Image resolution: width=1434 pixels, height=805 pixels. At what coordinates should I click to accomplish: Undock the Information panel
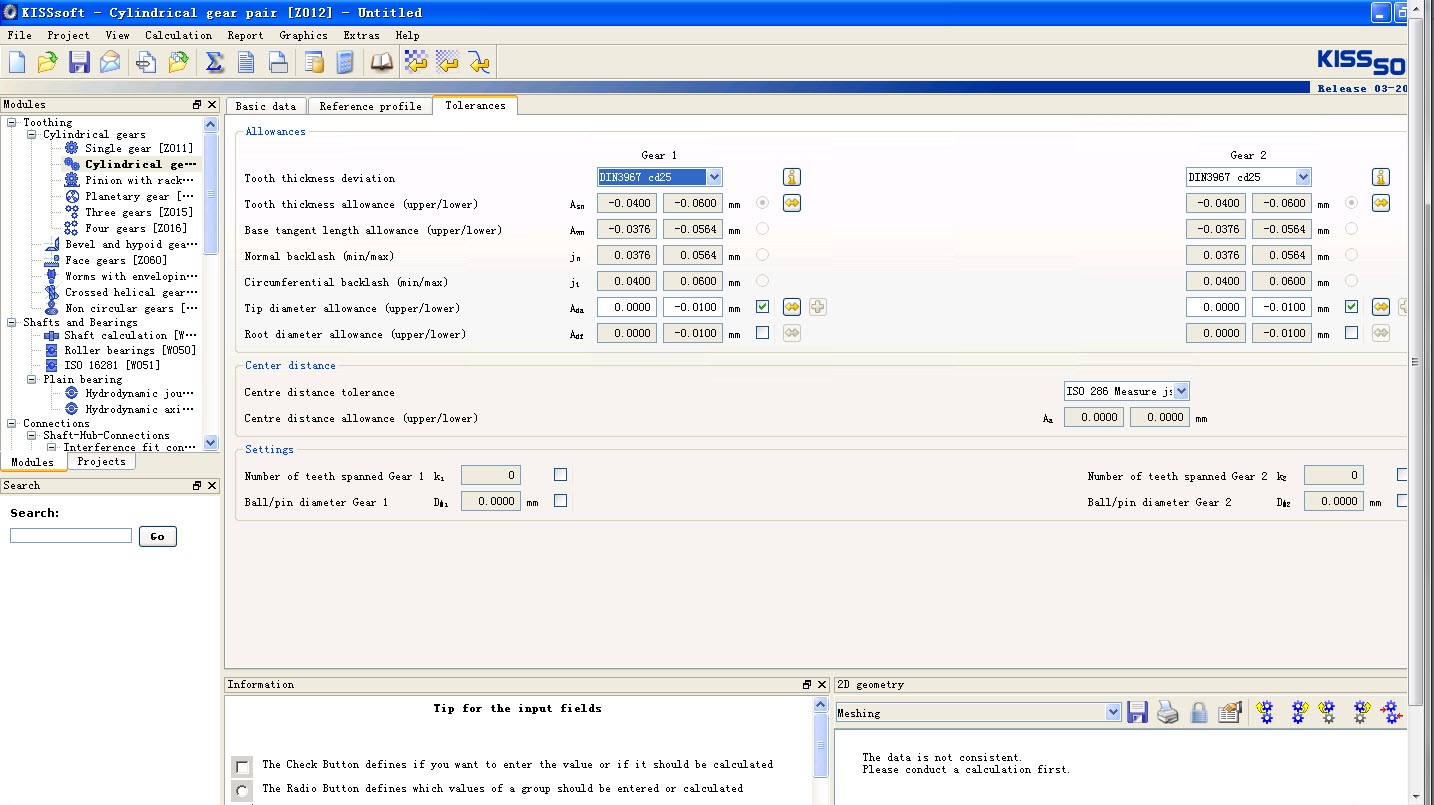click(807, 684)
